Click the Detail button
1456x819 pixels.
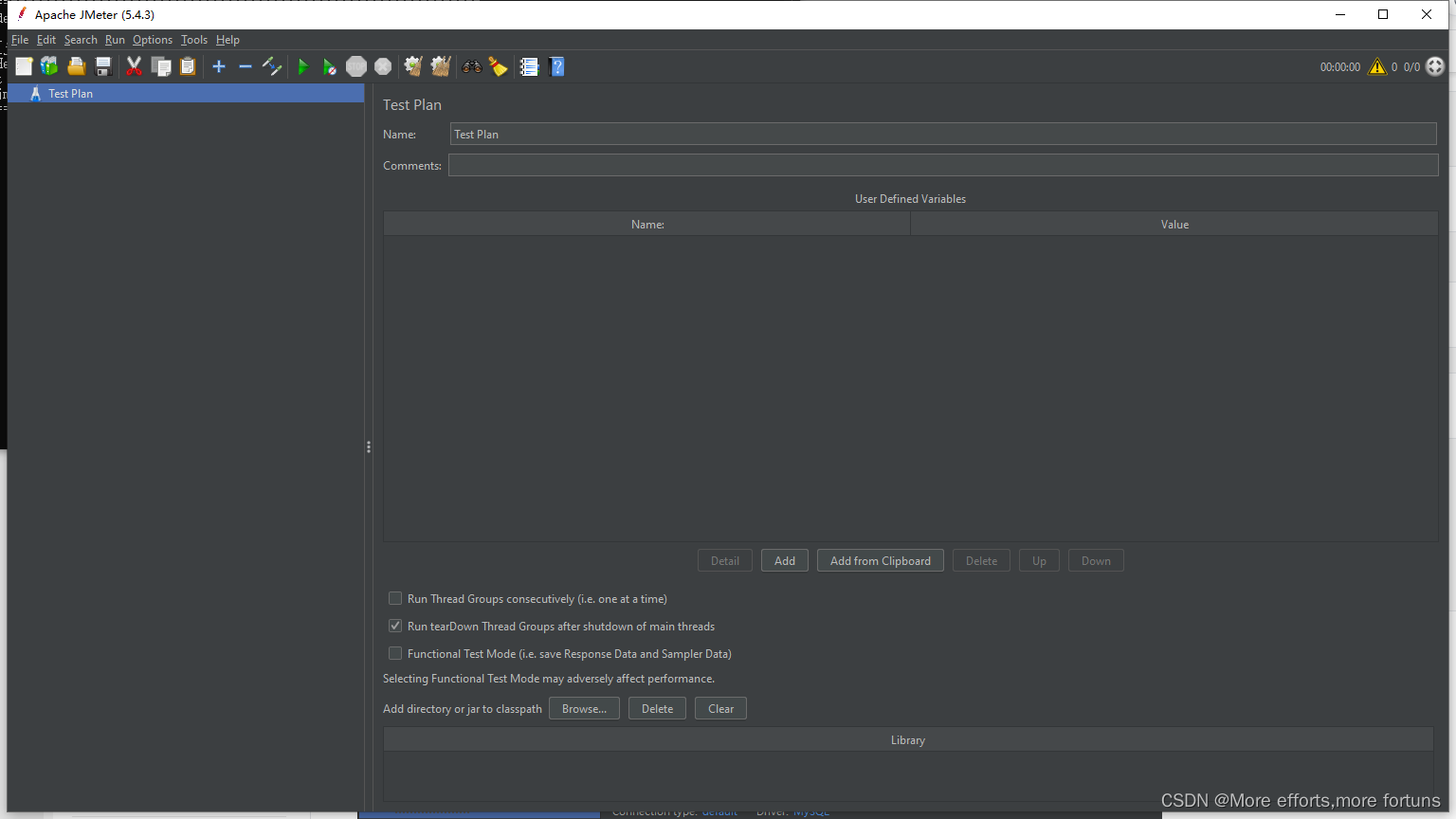725,560
